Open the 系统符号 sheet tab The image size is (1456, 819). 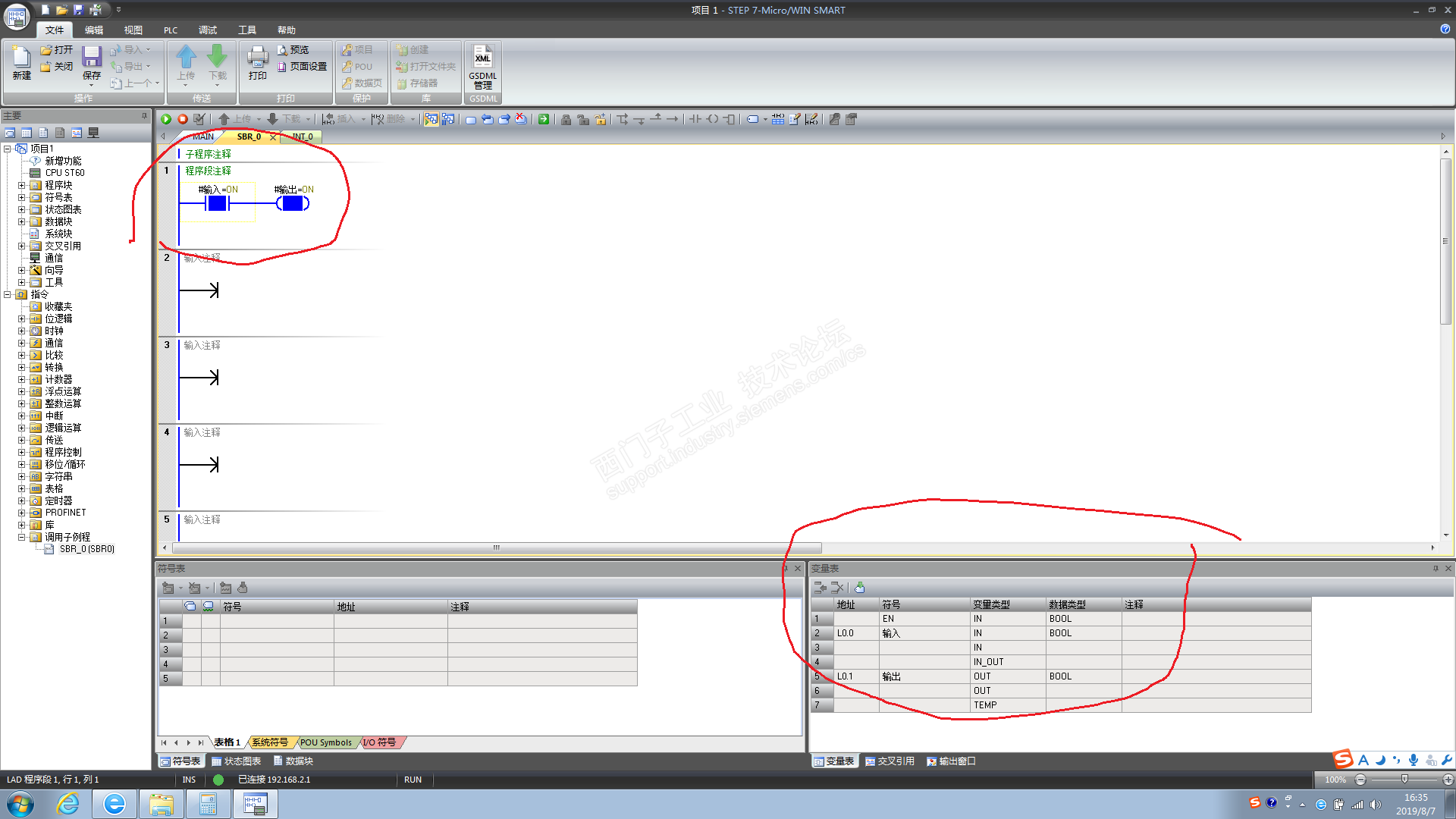click(270, 742)
